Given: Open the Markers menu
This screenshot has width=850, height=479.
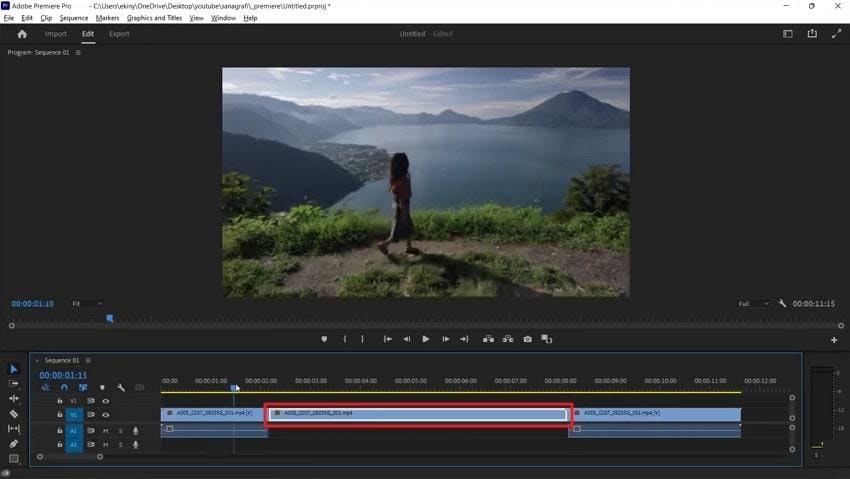Looking at the screenshot, I should click(x=107, y=18).
